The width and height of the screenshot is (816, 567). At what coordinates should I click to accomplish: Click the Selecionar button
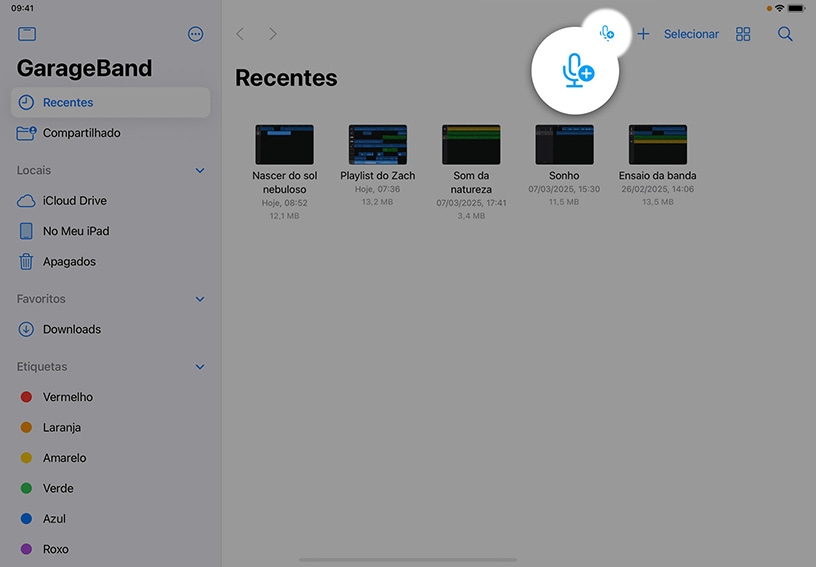[x=691, y=34]
